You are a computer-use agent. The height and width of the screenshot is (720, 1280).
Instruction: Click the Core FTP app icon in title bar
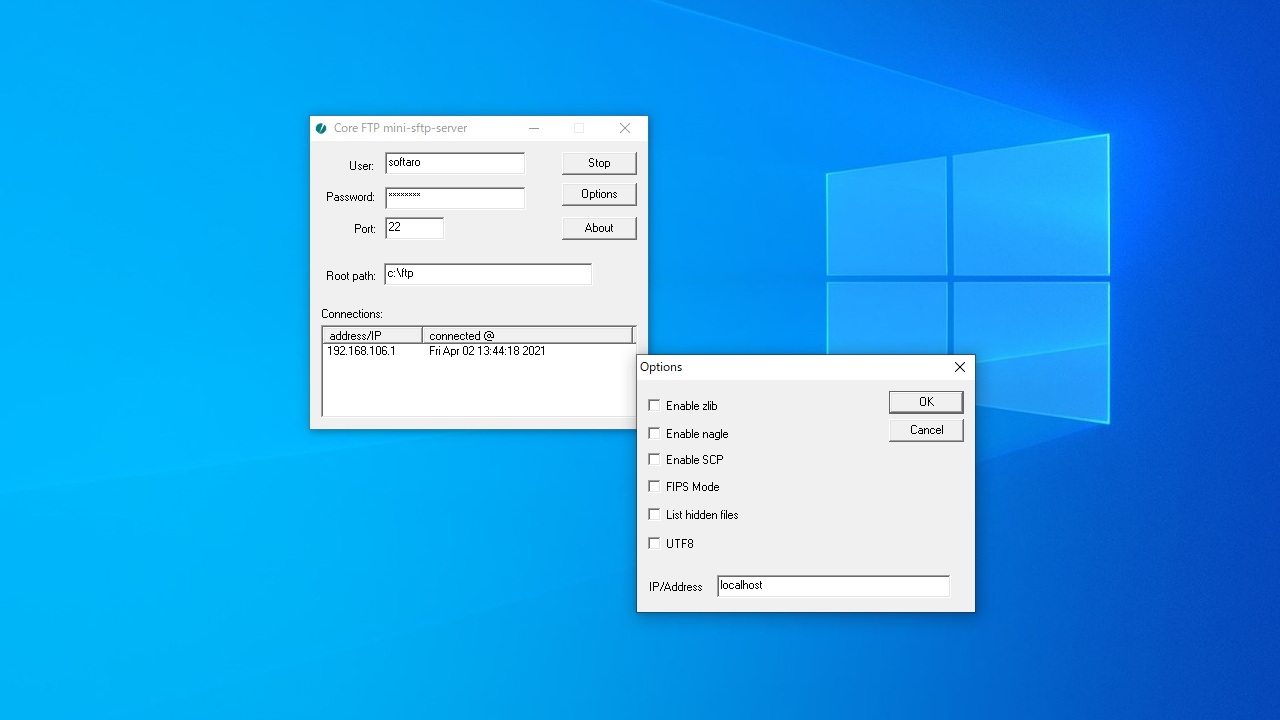pos(321,128)
